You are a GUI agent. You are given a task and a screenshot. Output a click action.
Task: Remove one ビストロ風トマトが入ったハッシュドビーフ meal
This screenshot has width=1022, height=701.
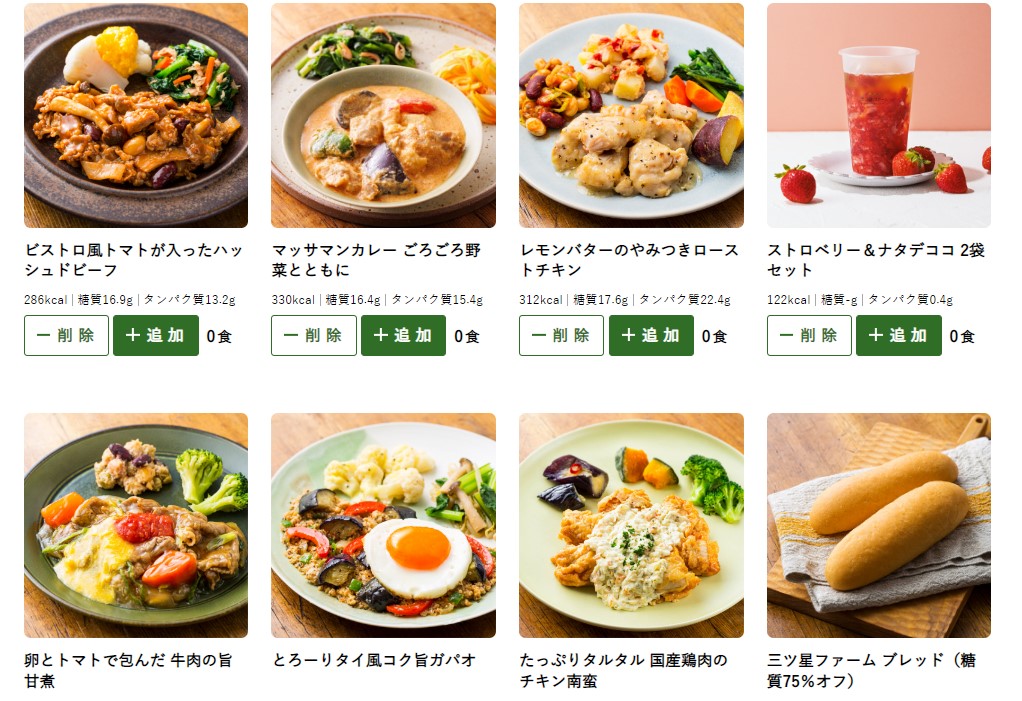point(66,336)
